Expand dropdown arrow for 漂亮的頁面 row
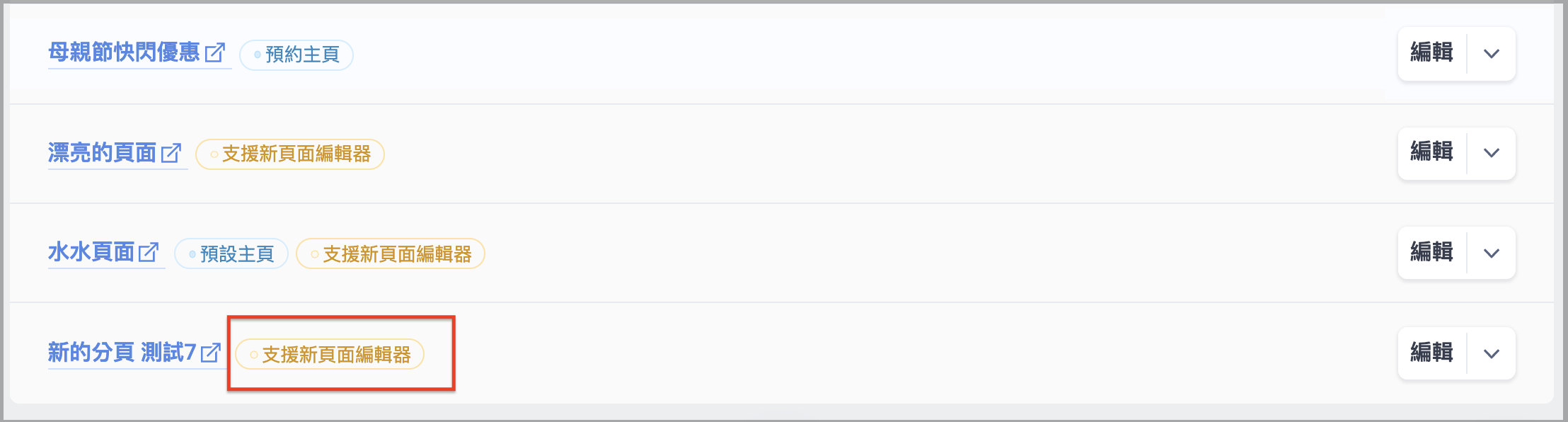 point(1492,153)
